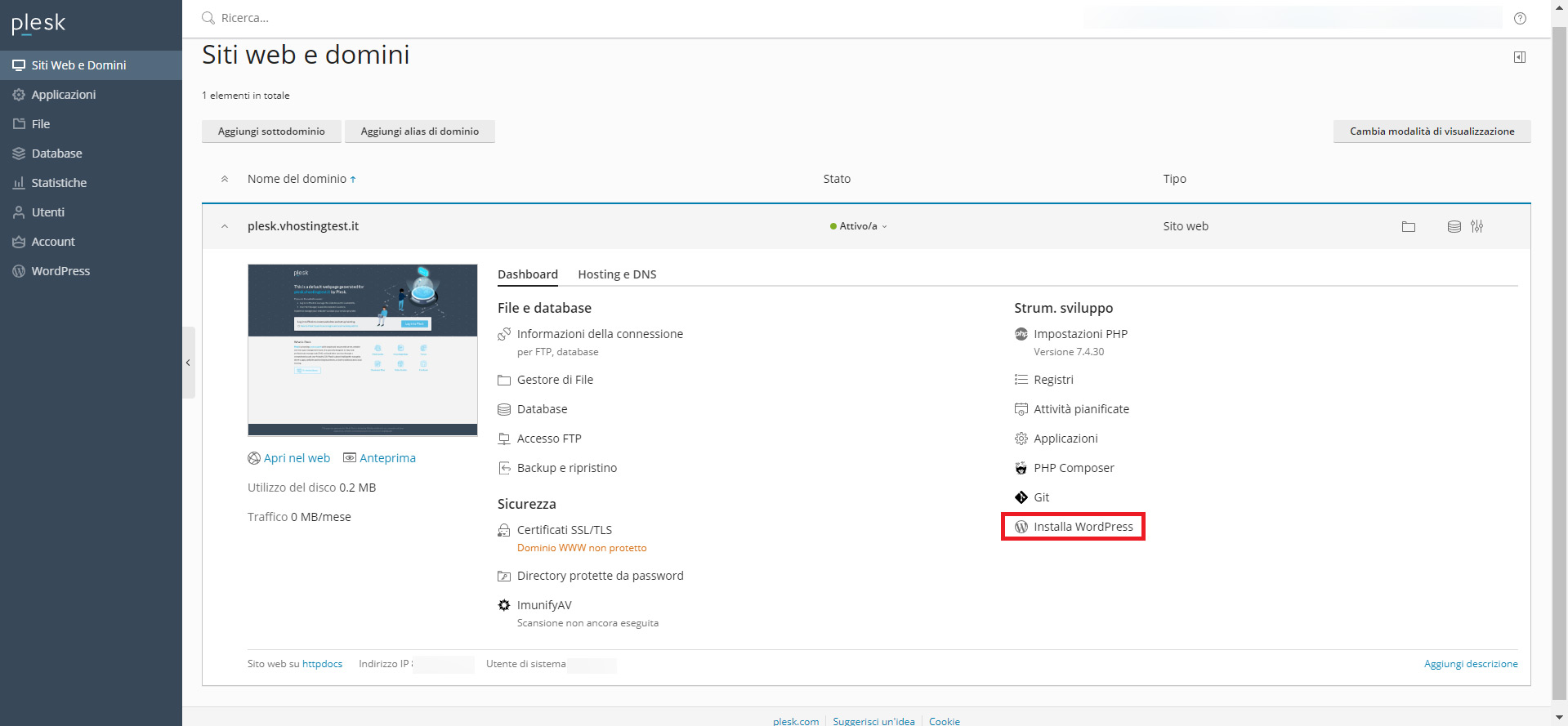Image resolution: width=1568 pixels, height=726 pixels.
Task: Open Database in the sidebar
Action: click(x=91, y=154)
